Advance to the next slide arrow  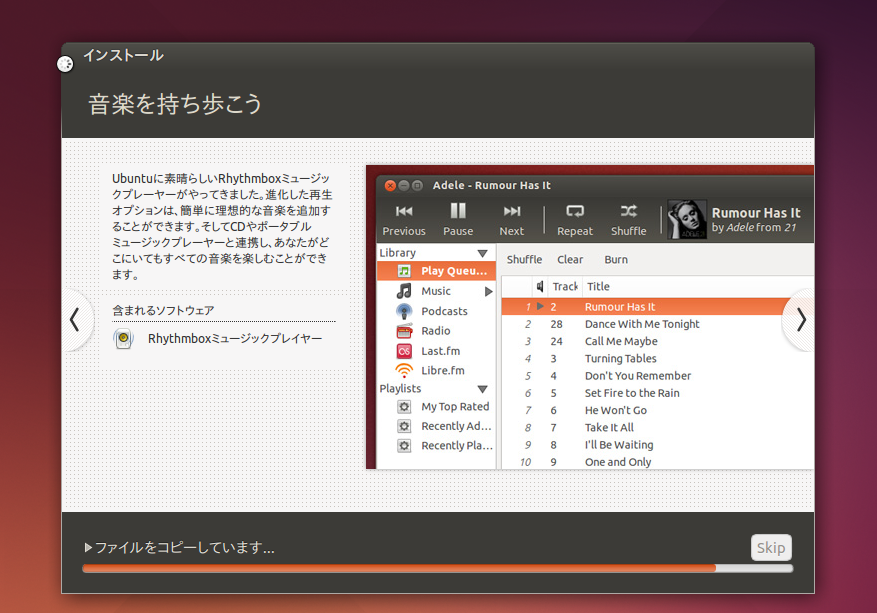click(800, 320)
